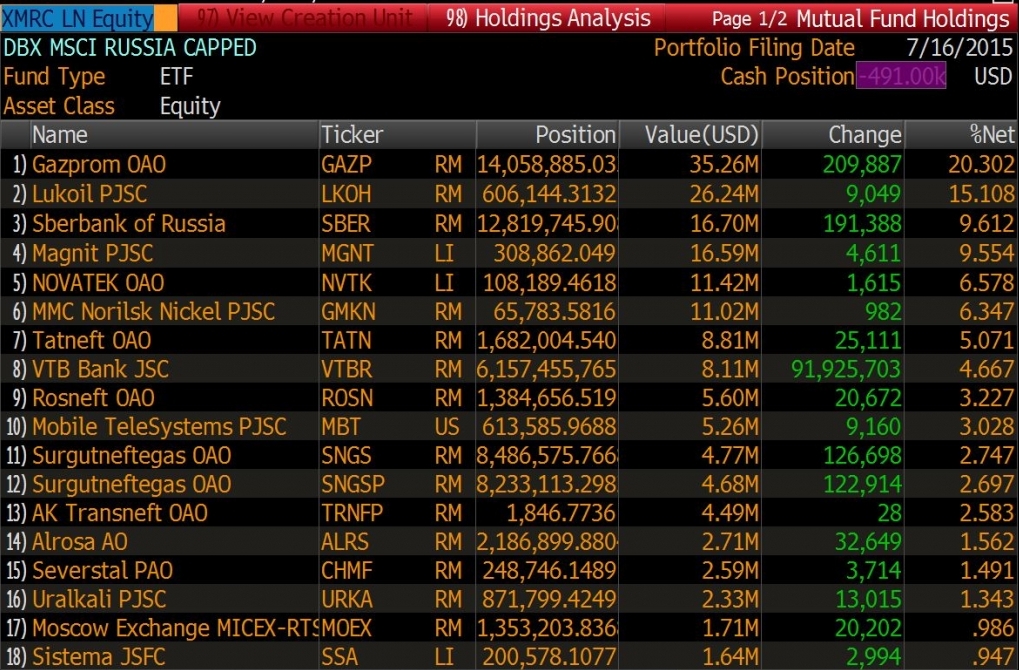The height and width of the screenshot is (670, 1019).
Task: Click the USD currency label
Action: pyautogui.click(x=993, y=77)
